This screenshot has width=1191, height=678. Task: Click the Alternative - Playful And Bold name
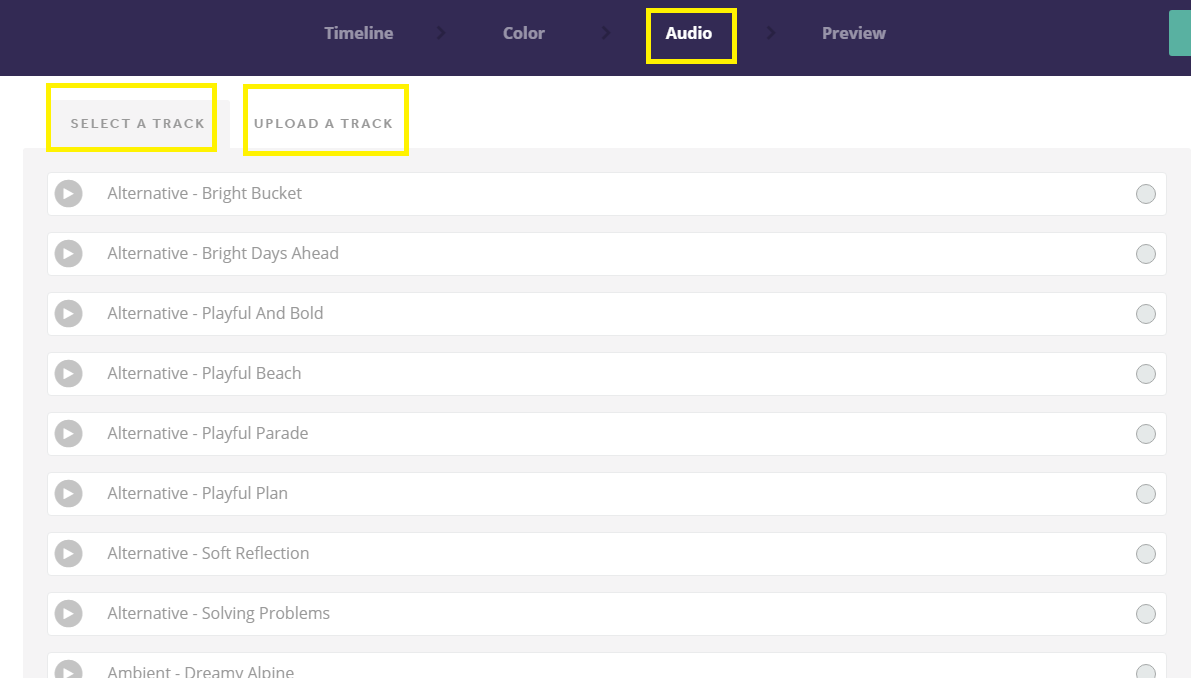coord(215,314)
